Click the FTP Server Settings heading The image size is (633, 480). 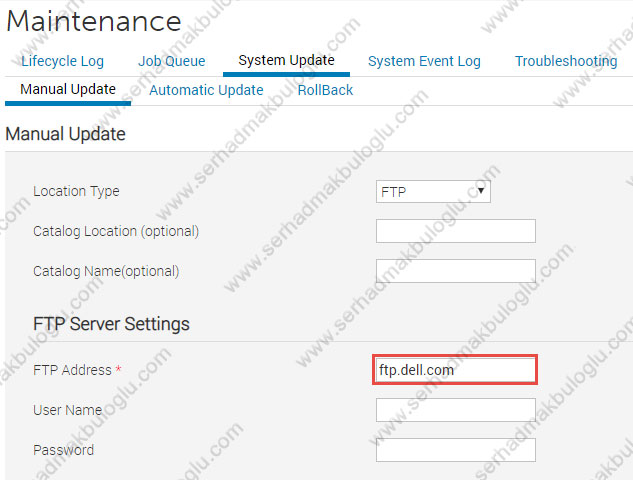(x=111, y=324)
